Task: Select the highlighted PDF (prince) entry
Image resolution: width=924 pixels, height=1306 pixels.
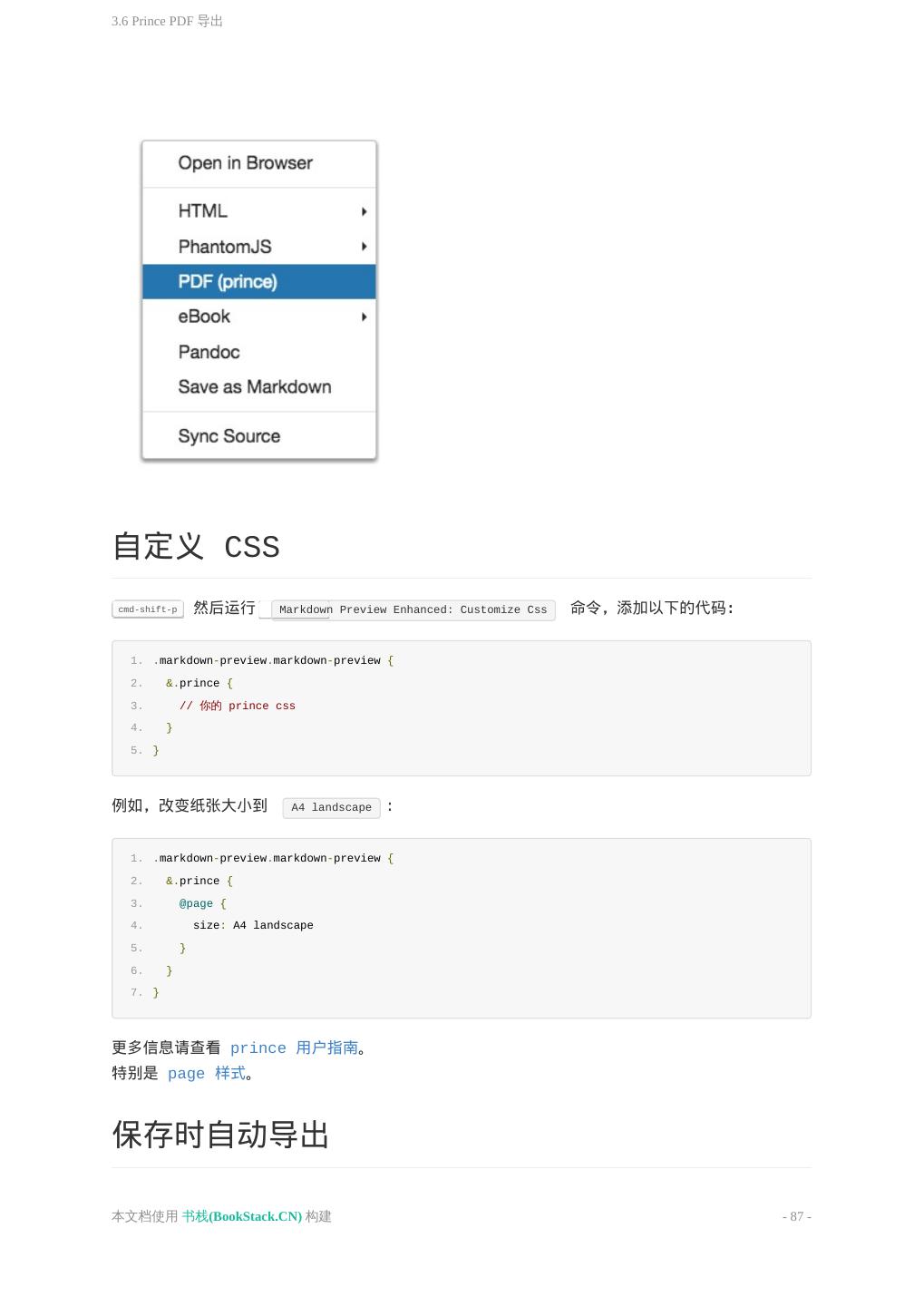Action: pyautogui.click(x=258, y=282)
